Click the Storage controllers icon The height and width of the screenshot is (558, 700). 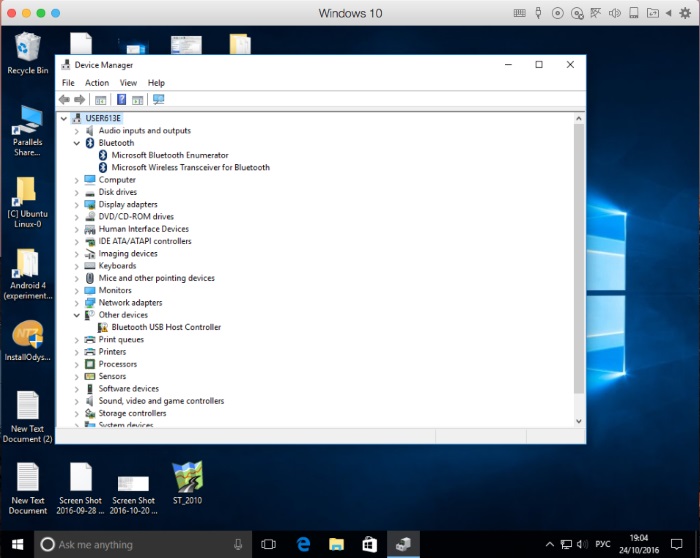point(90,413)
